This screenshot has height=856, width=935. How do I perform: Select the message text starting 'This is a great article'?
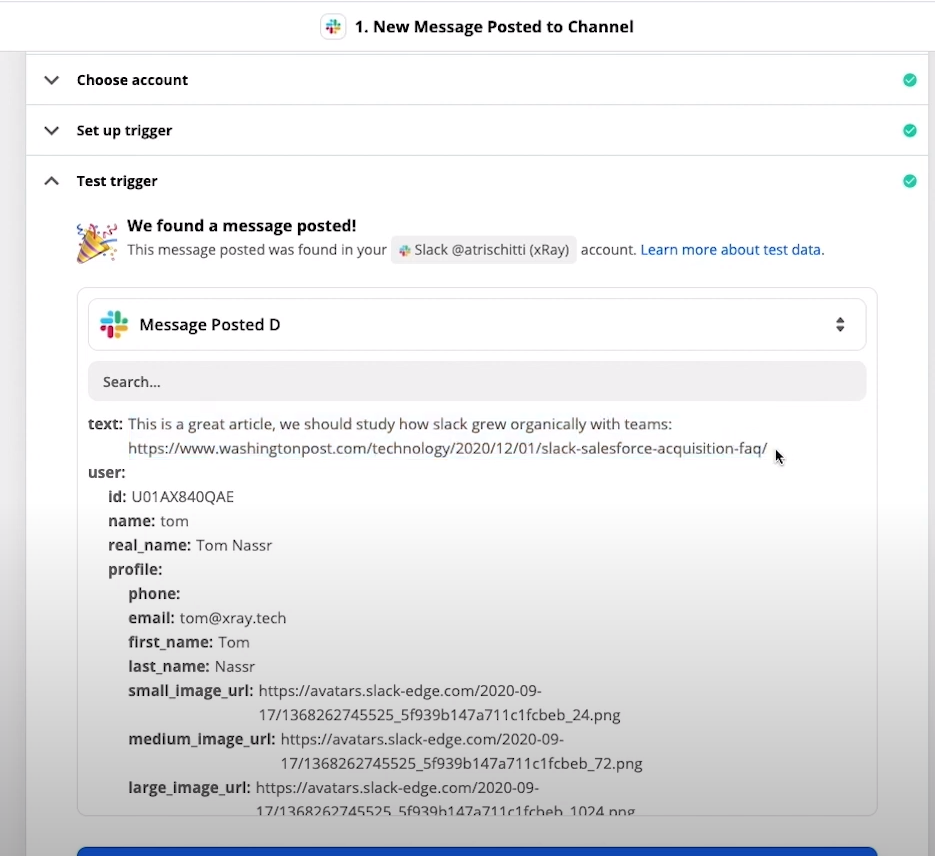pos(400,424)
